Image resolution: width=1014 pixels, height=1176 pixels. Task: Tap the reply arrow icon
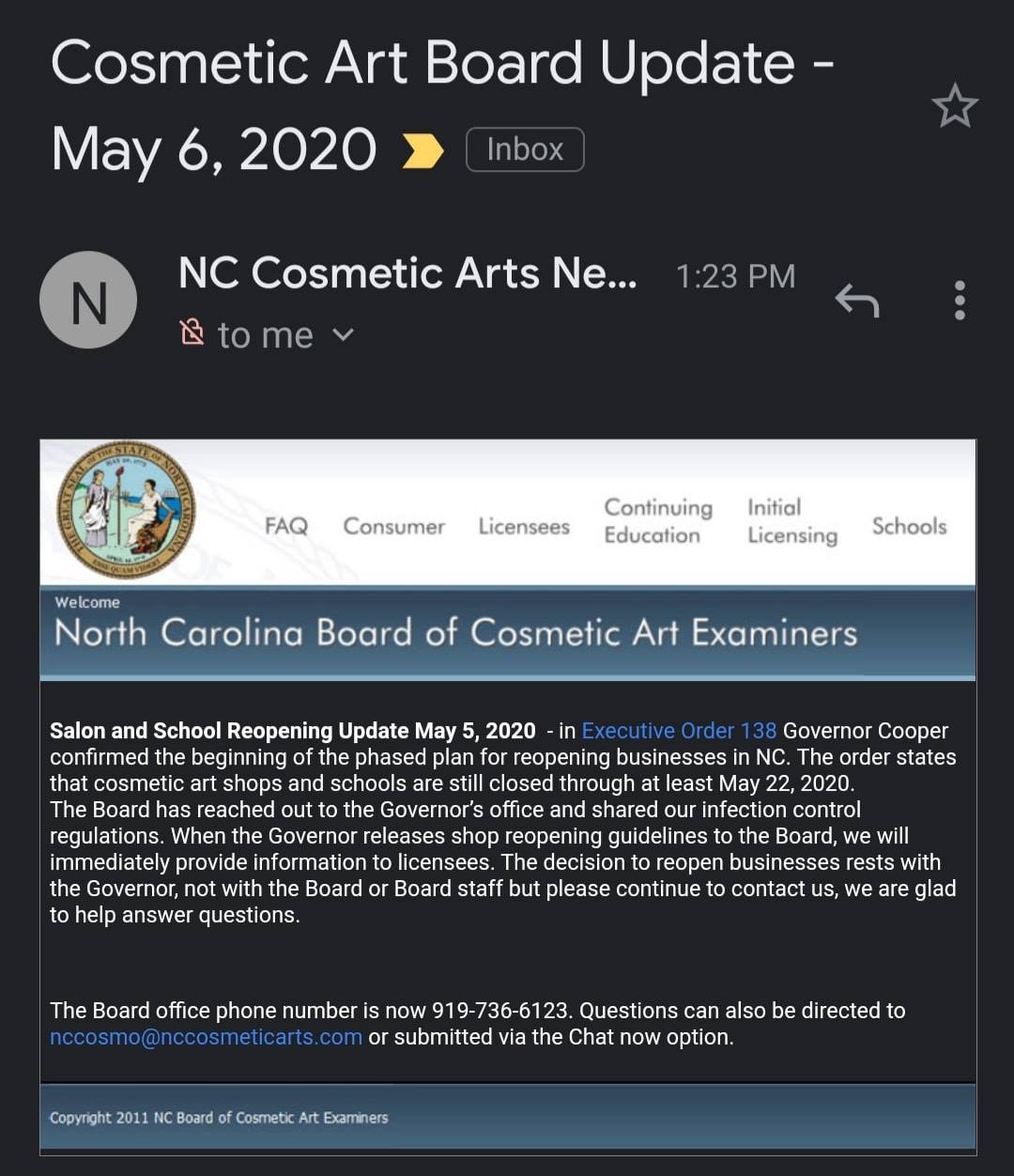point(856,301)
